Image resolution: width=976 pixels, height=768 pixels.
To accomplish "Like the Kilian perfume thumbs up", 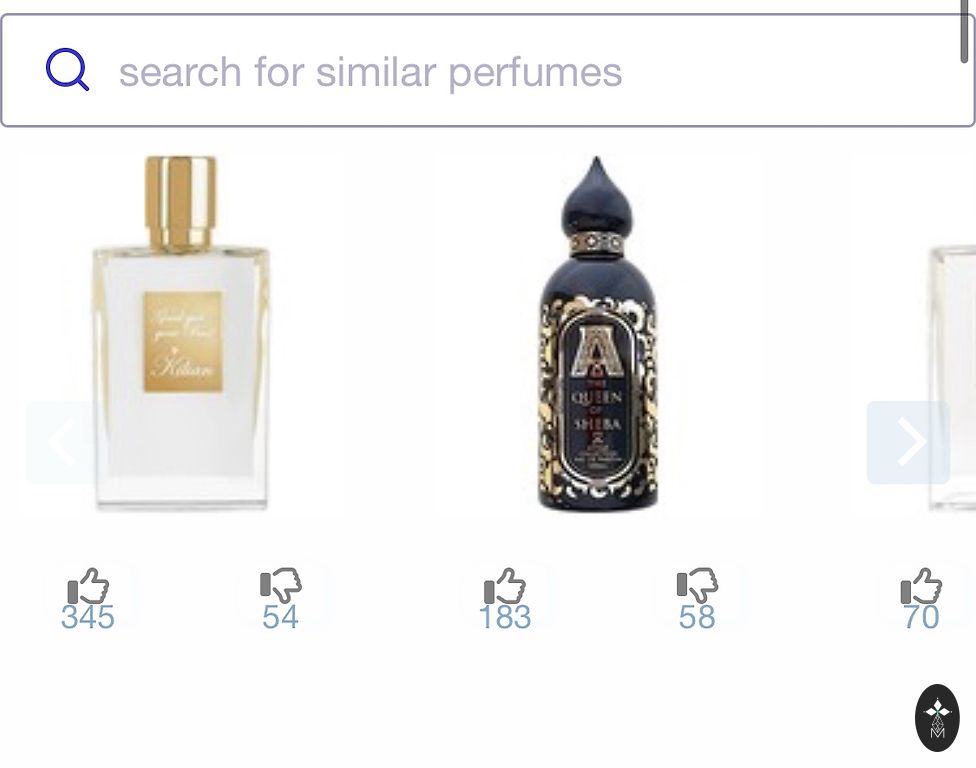I will point(88,586).
